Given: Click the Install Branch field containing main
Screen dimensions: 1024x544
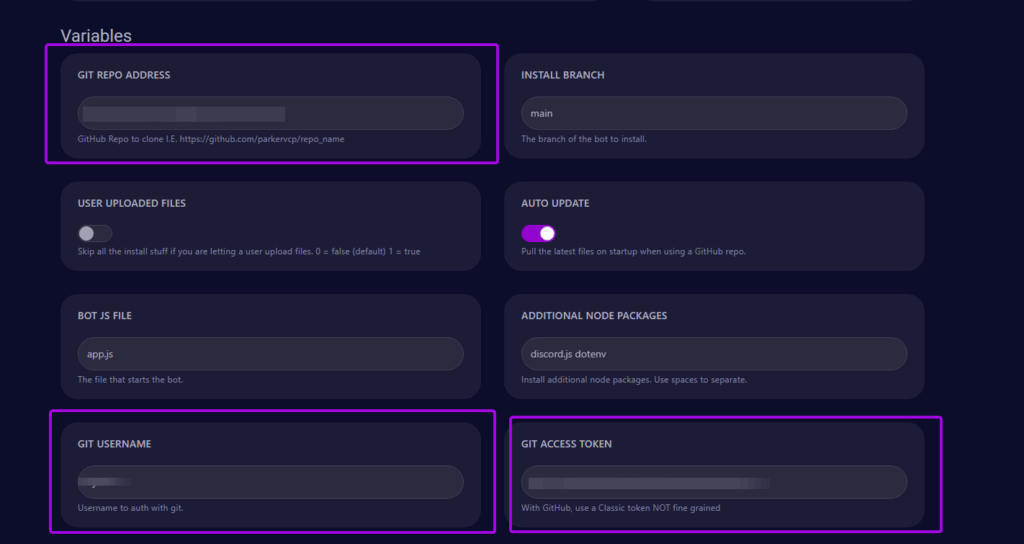Looking at the screenshot, I should (713, 113).
